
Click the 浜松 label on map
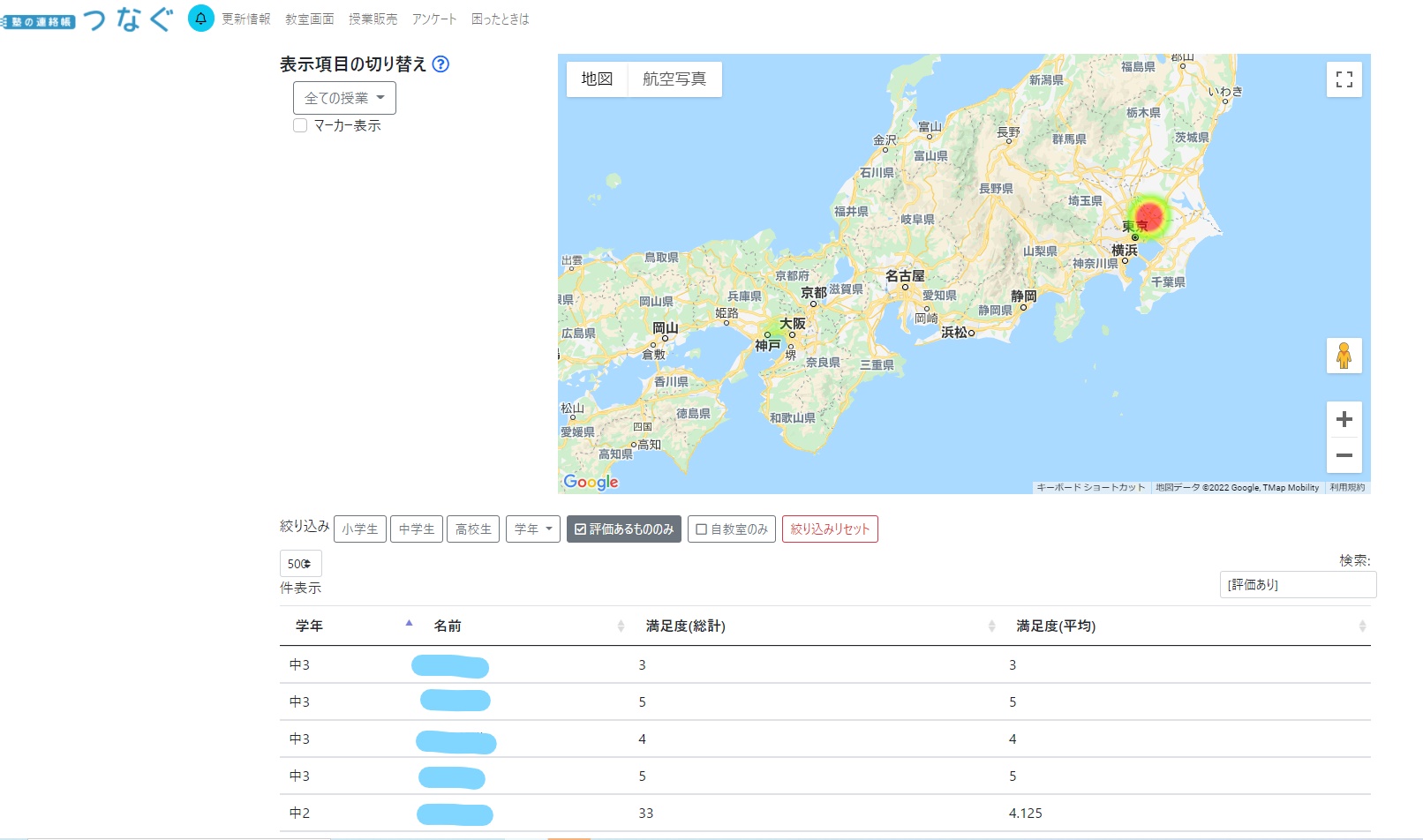pyautogui.click(x=954, y=333)
